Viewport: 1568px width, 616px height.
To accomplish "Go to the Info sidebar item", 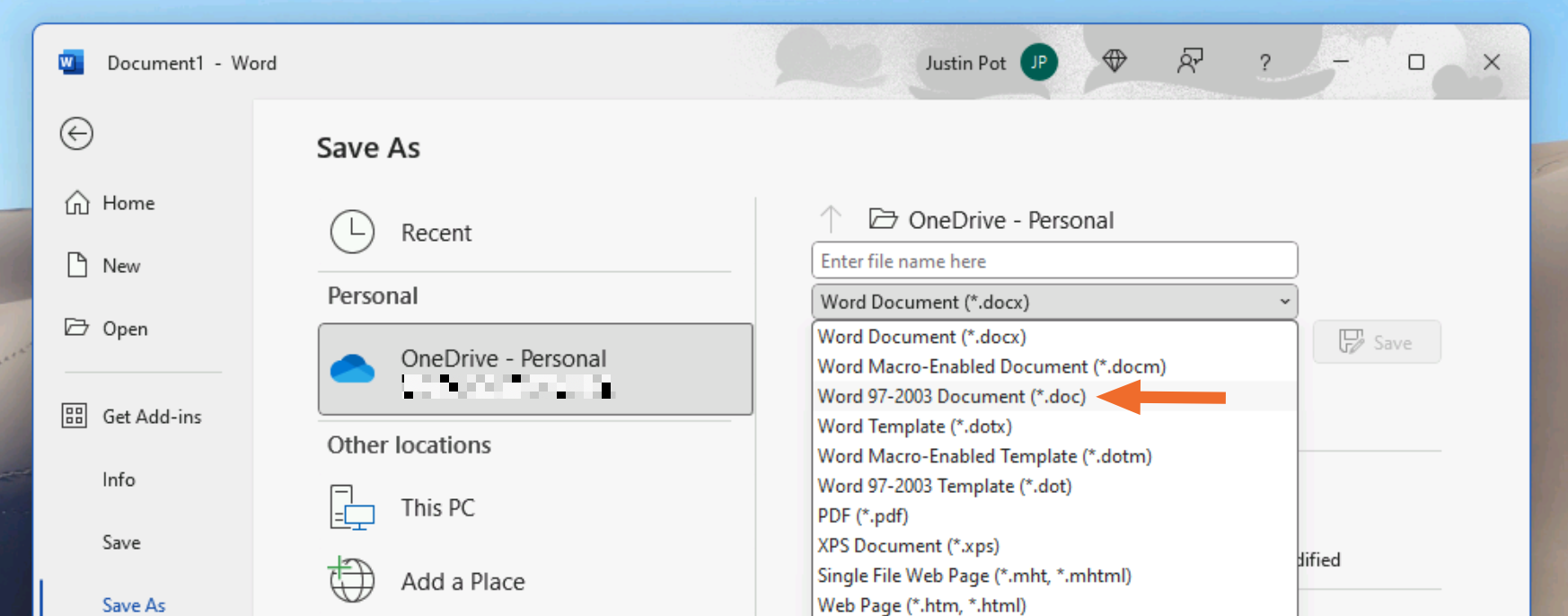I will 119,480.
